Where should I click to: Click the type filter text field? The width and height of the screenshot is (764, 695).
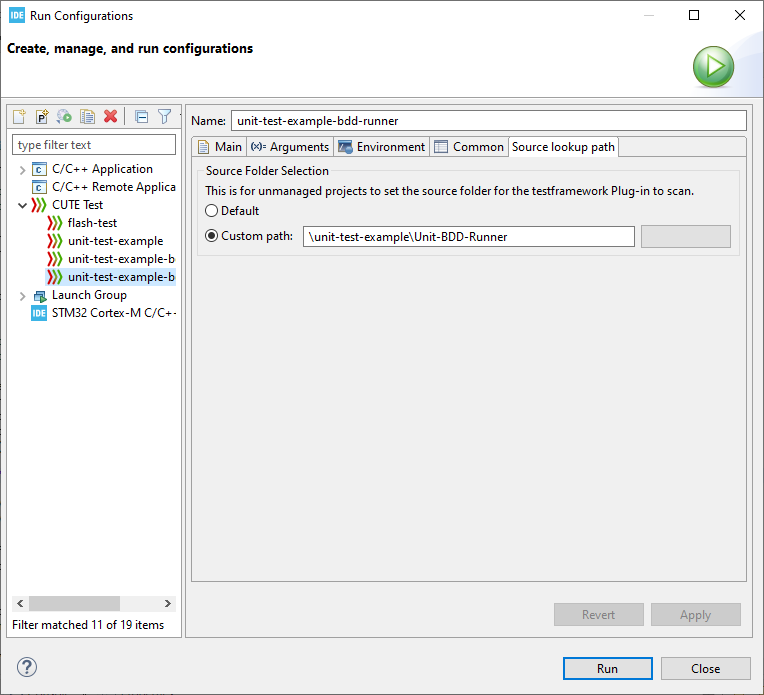tap(94, 145)
